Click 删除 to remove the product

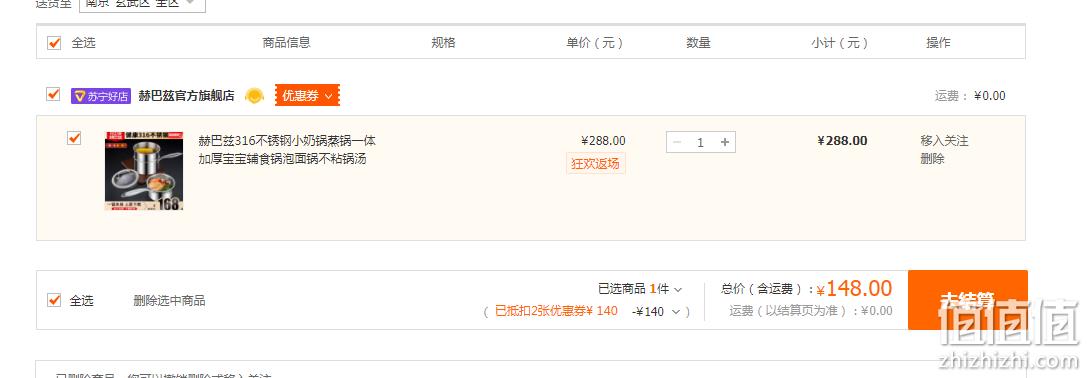pyautogui.click(x=933, y=159)
